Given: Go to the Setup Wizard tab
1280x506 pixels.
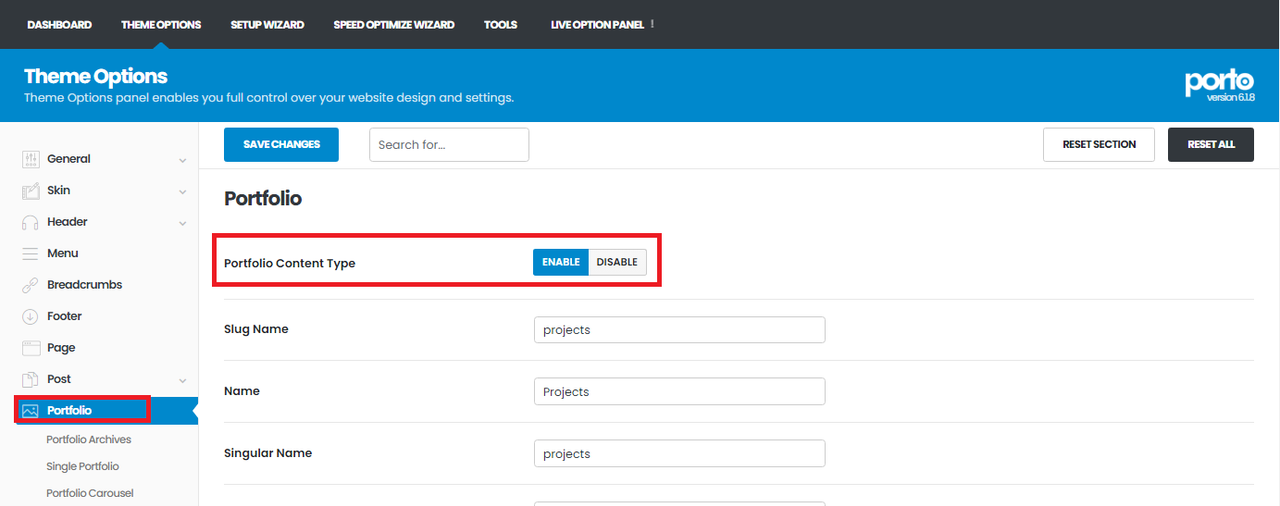Looking at the screenshot, I should 267,25.
